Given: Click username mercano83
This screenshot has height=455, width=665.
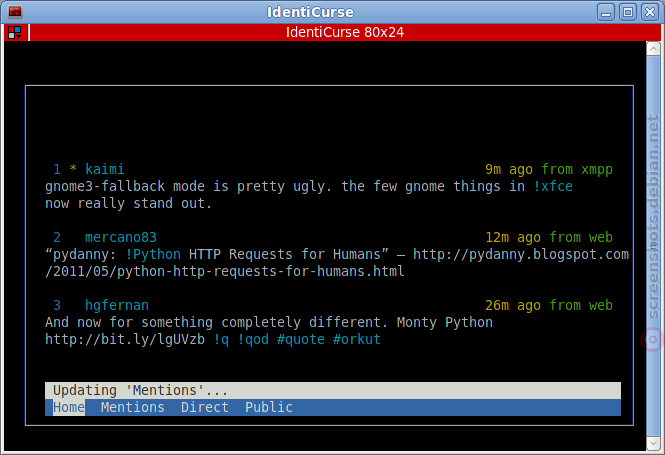Looking at the screenshot, I should click(121, 237).
